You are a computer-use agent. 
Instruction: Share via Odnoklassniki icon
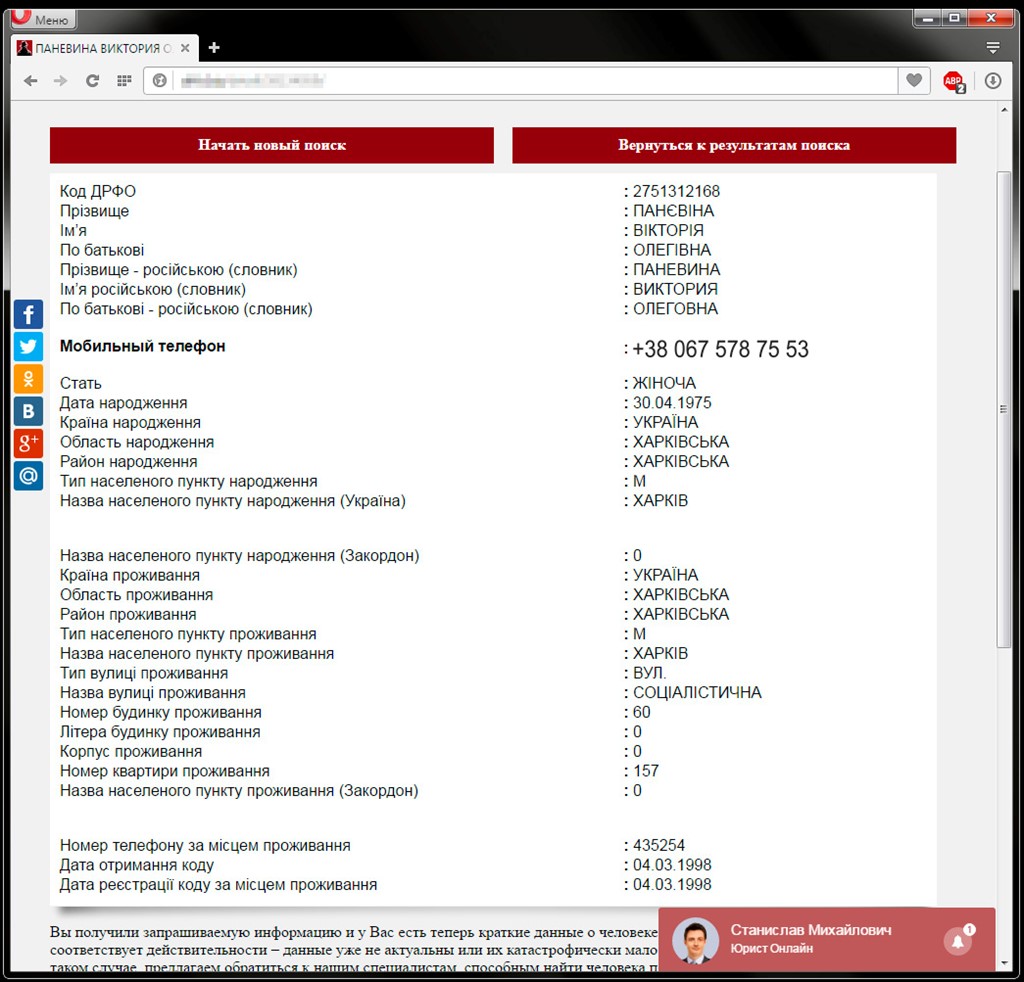coord(28,379)
